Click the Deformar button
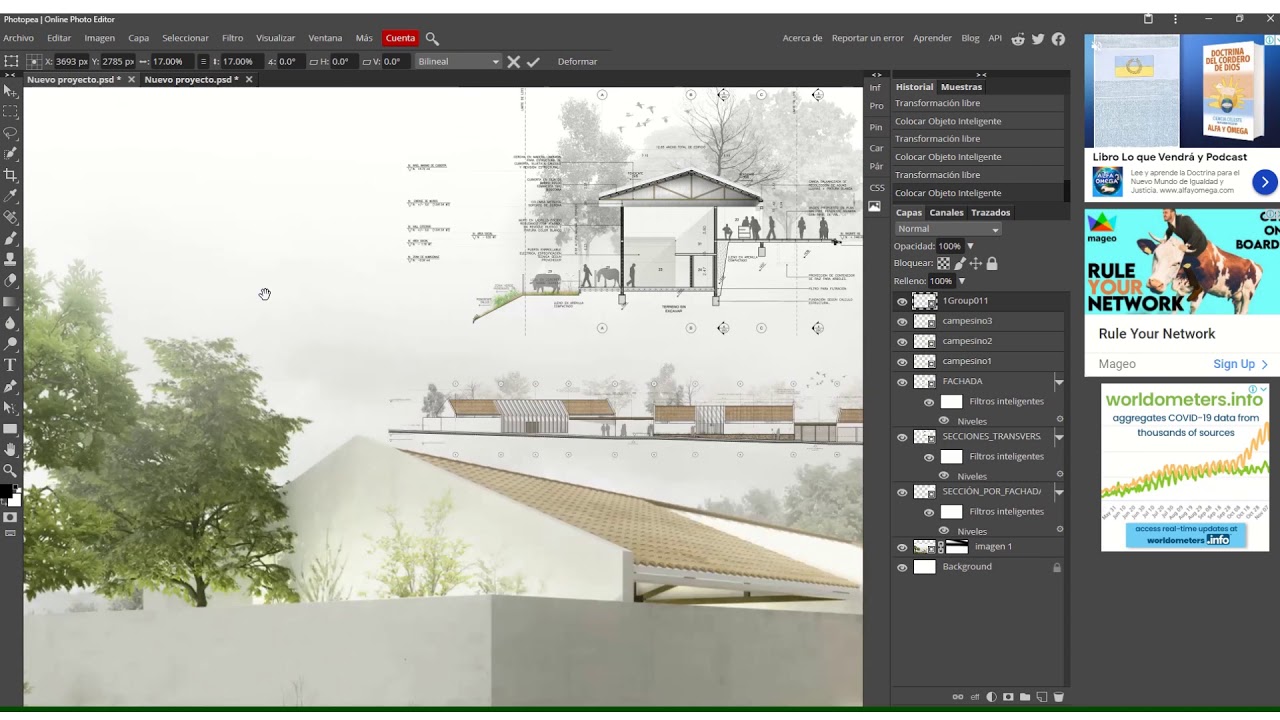This screenshot has width=1280, height=720. pyautogui.click(x=577, y=62)
